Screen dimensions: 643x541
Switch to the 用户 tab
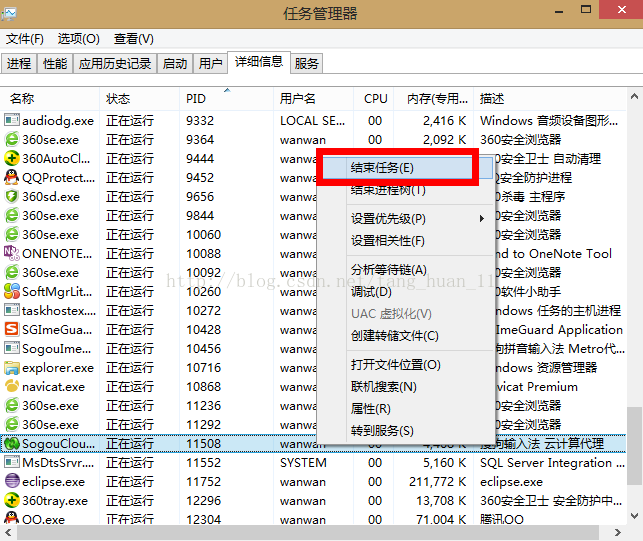tap(210, 64)
